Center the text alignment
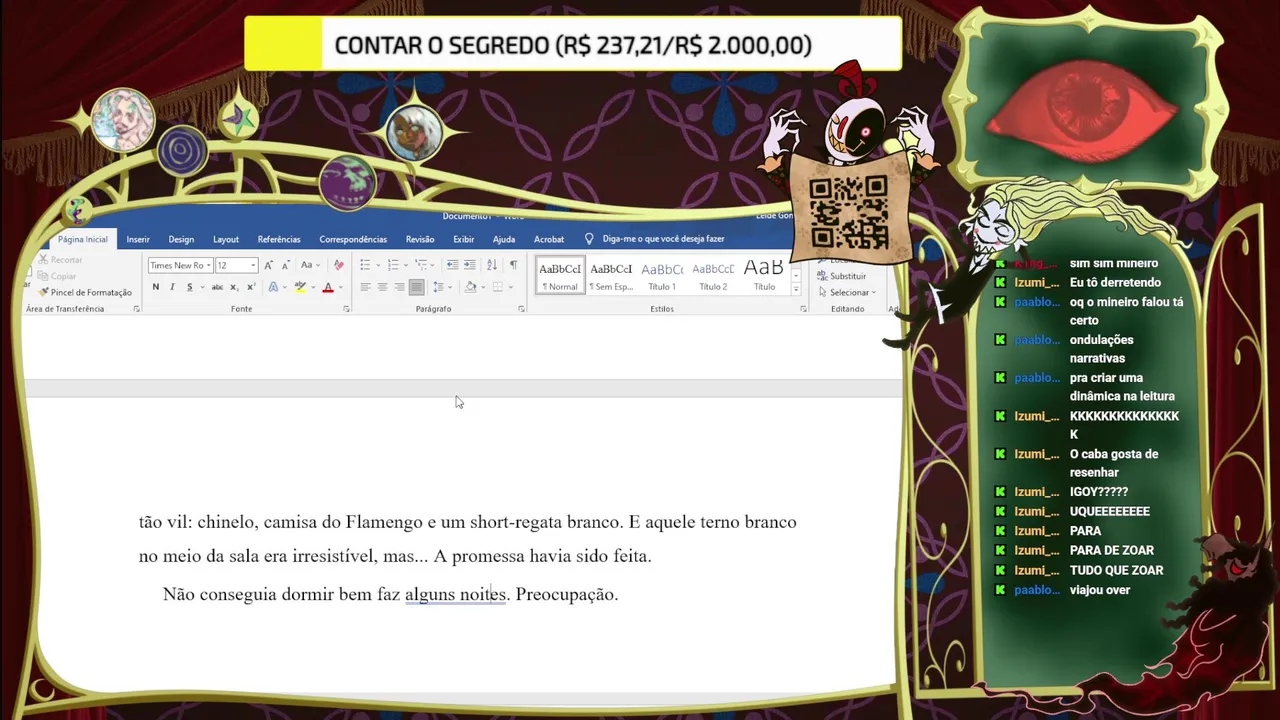1280x720 pixels. click(x=382, y=287)
